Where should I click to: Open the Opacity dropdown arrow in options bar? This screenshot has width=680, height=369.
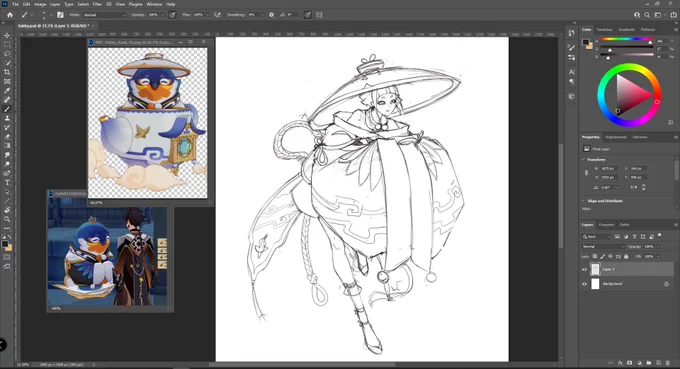(163, 15)
